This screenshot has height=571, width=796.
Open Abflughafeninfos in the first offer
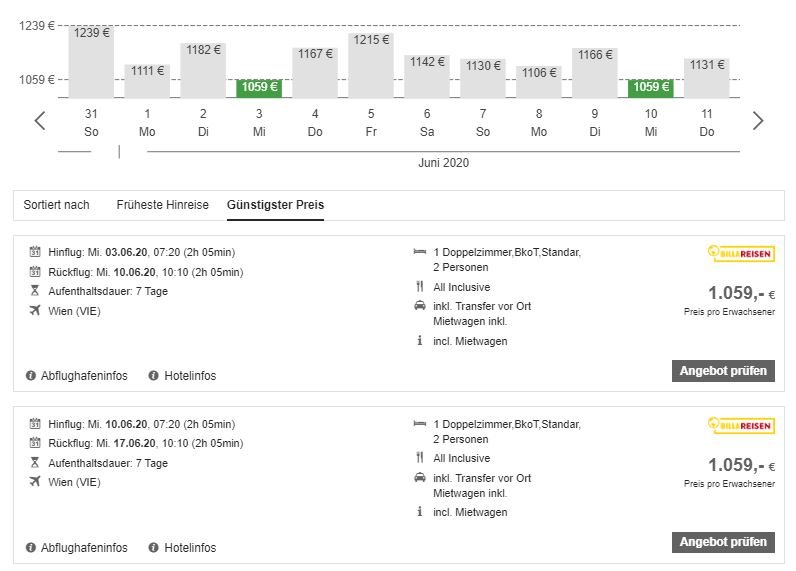point(84,376)
